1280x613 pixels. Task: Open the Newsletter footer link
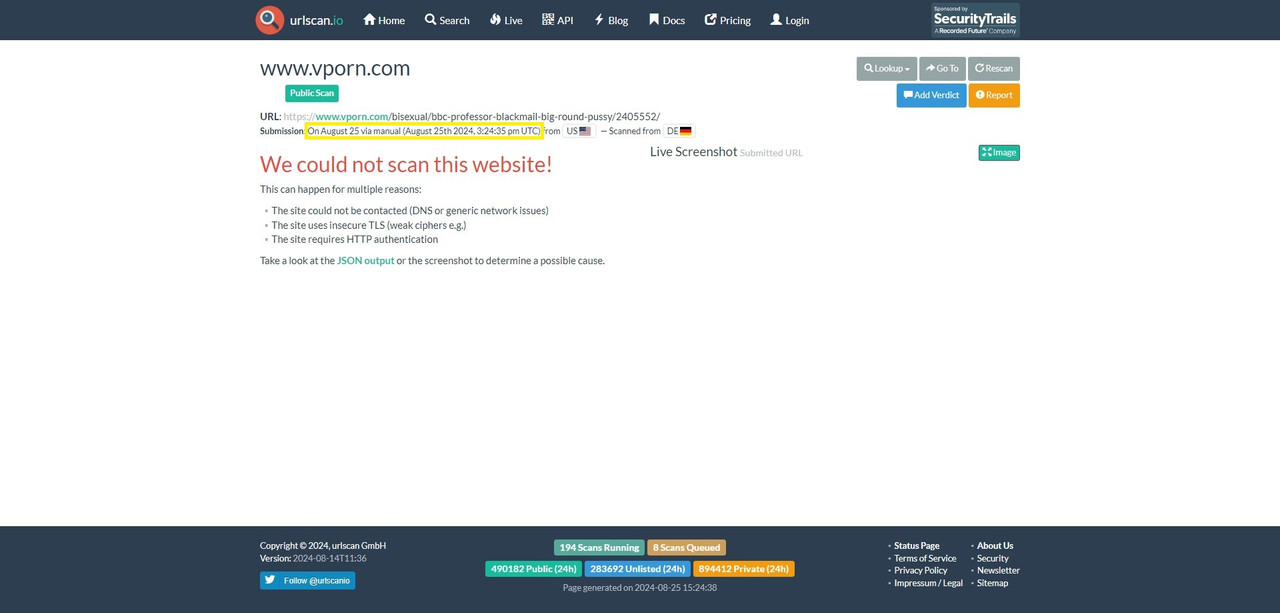(998, 570)
